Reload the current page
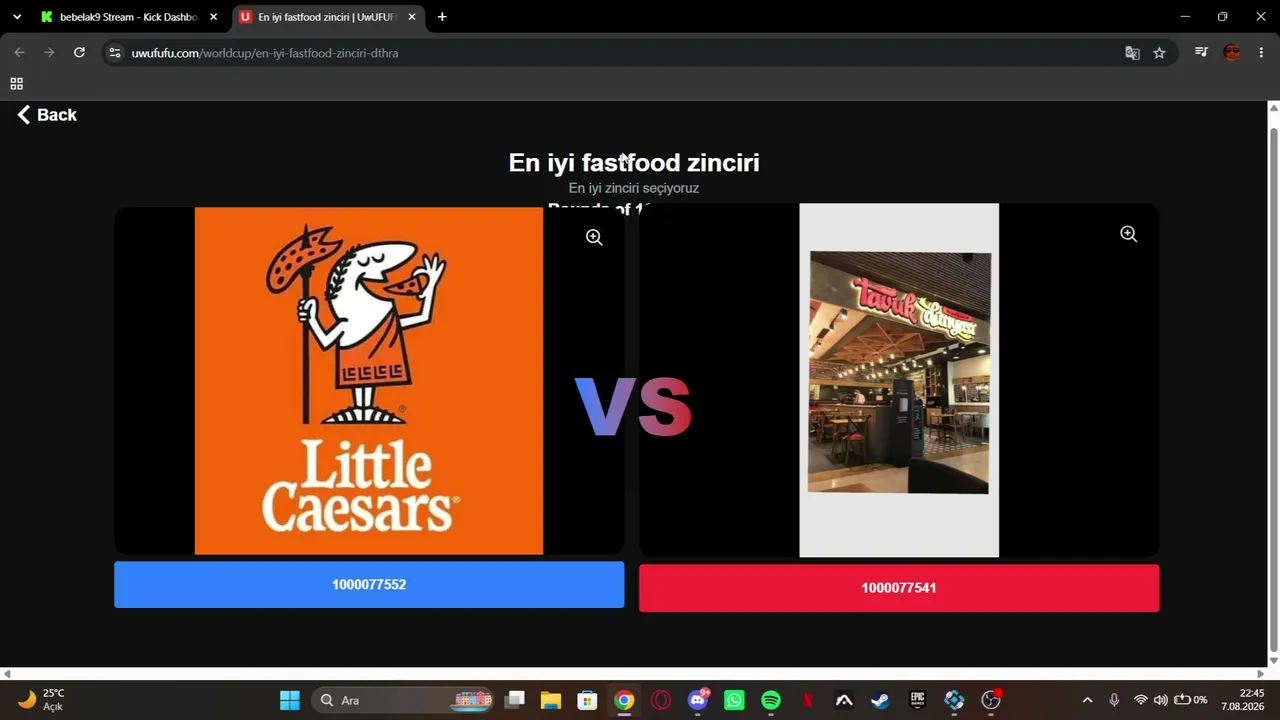Image resolution: width=1280 pixels, height=720 pixels. [79, 53]
